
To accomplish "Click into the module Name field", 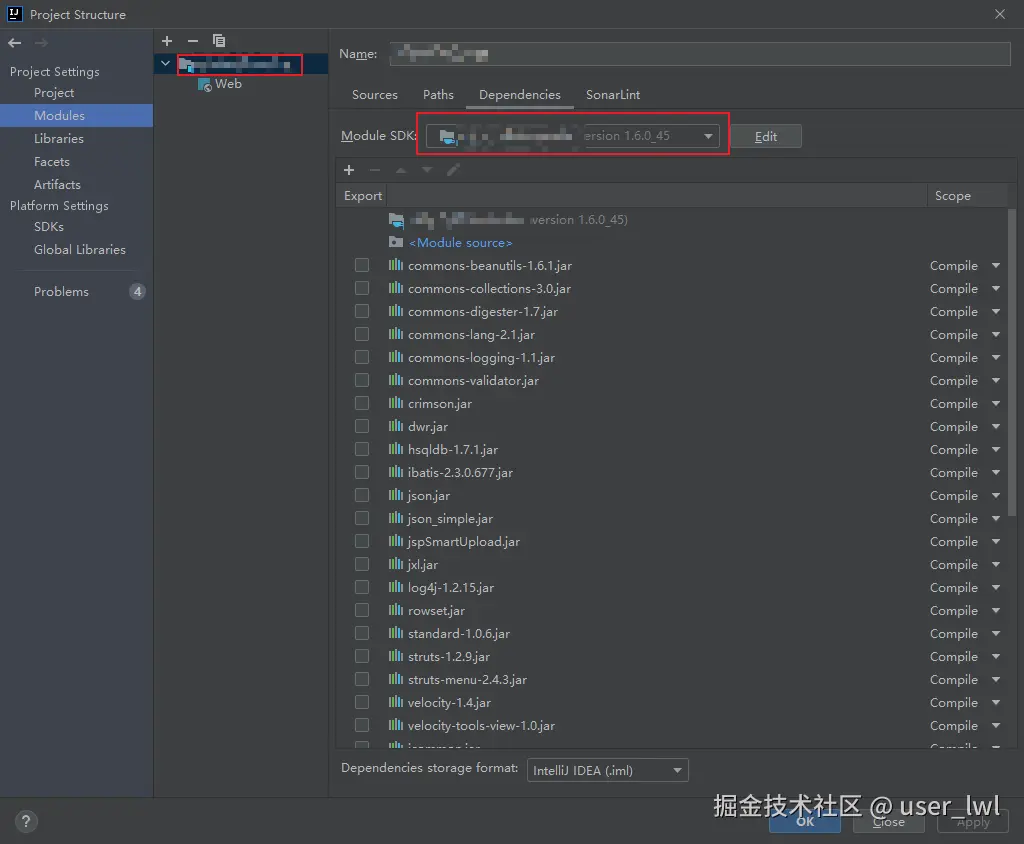I will pos(700,54).
